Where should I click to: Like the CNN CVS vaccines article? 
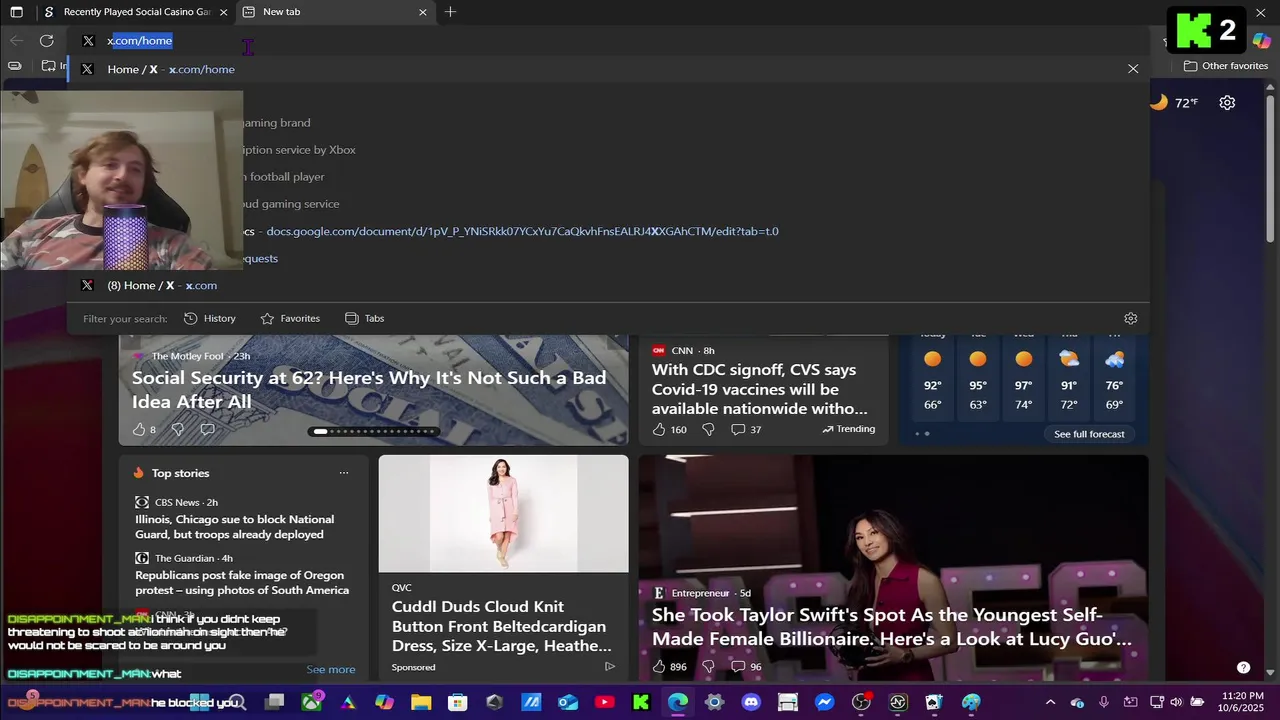pos(659,429)
